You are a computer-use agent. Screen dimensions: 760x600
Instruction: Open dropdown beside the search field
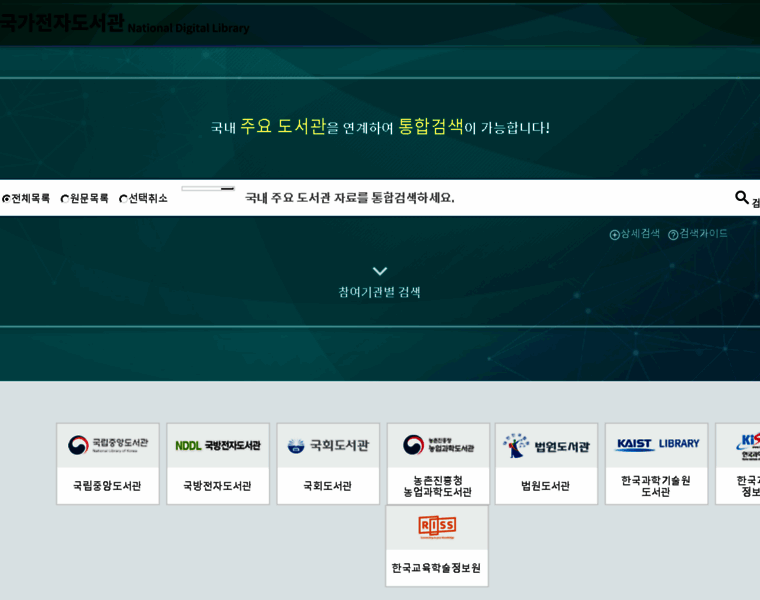[x=208, y=189]
